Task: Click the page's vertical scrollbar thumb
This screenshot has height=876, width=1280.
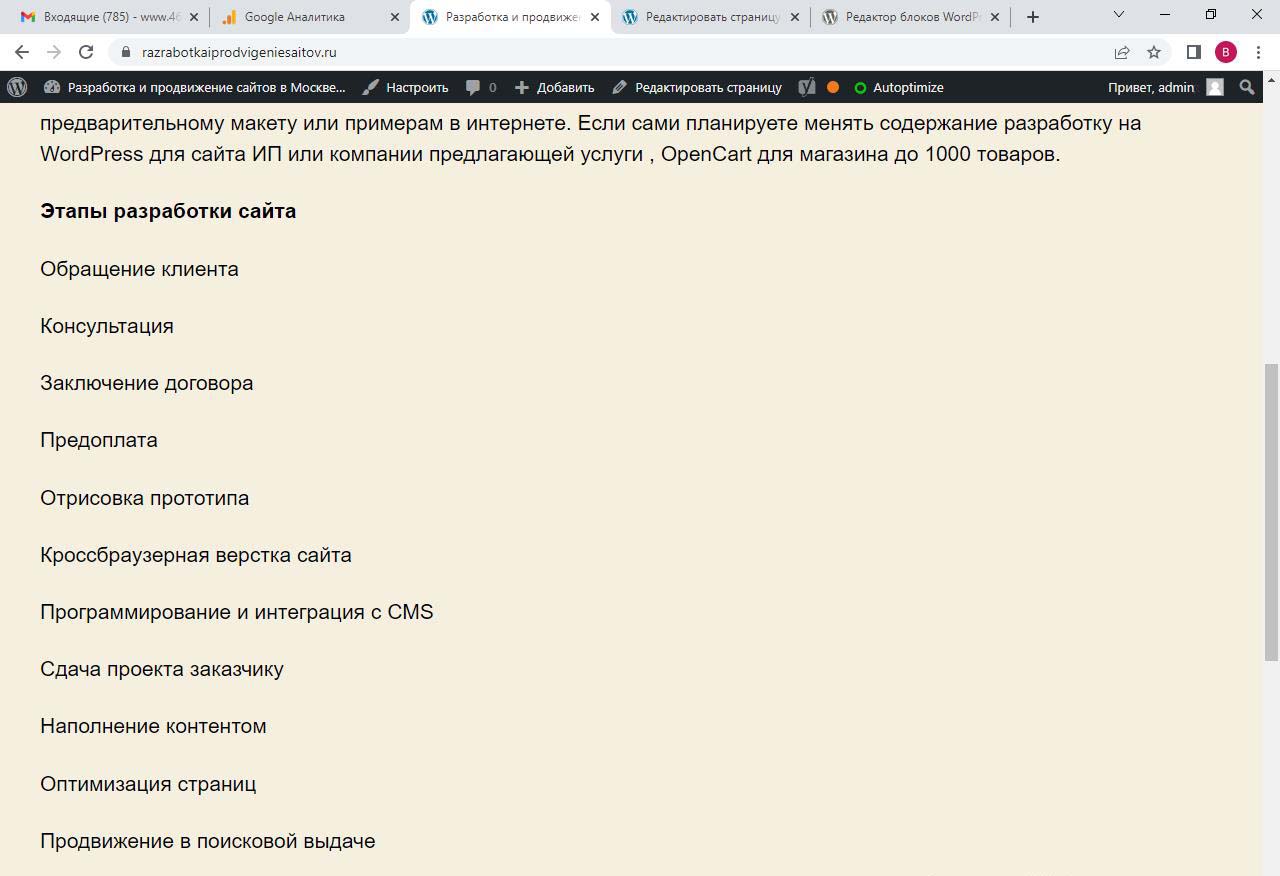Action: 1271,510
